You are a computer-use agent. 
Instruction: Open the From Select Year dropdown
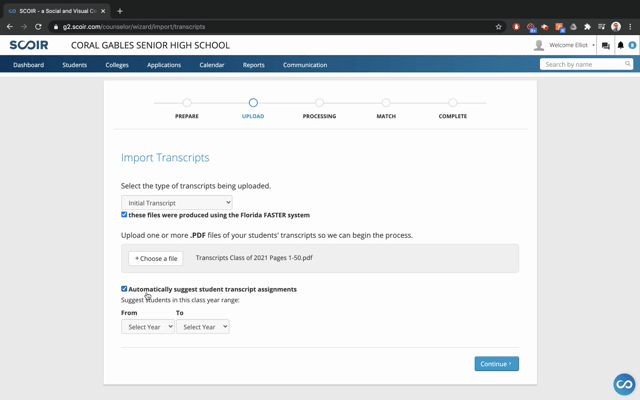tap(148, 327)
